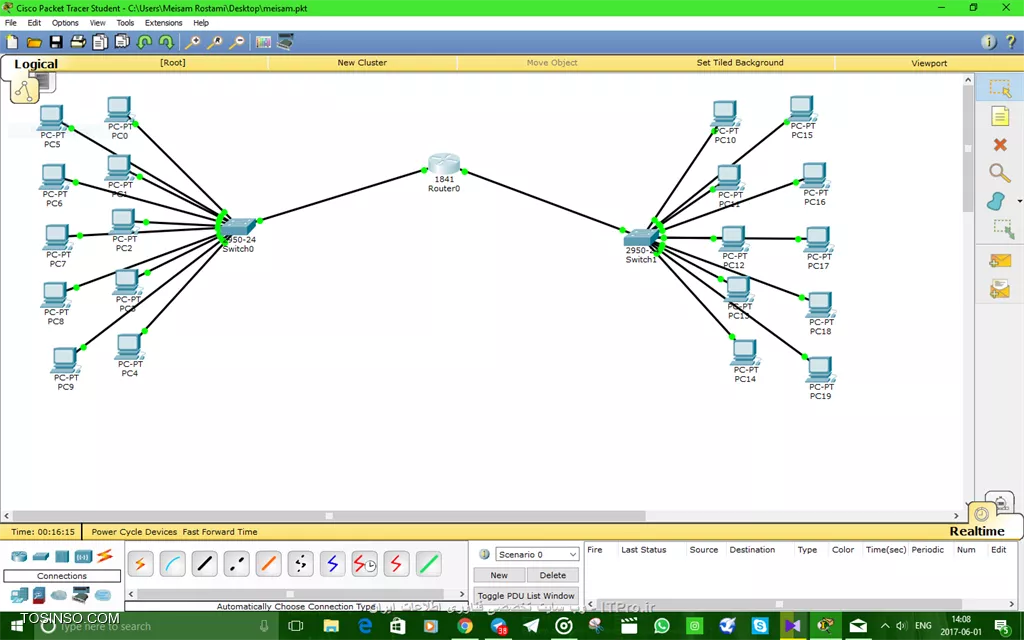The image size is (1024, 640).
Task: Click New scenario button
Action: click(499, 575)
